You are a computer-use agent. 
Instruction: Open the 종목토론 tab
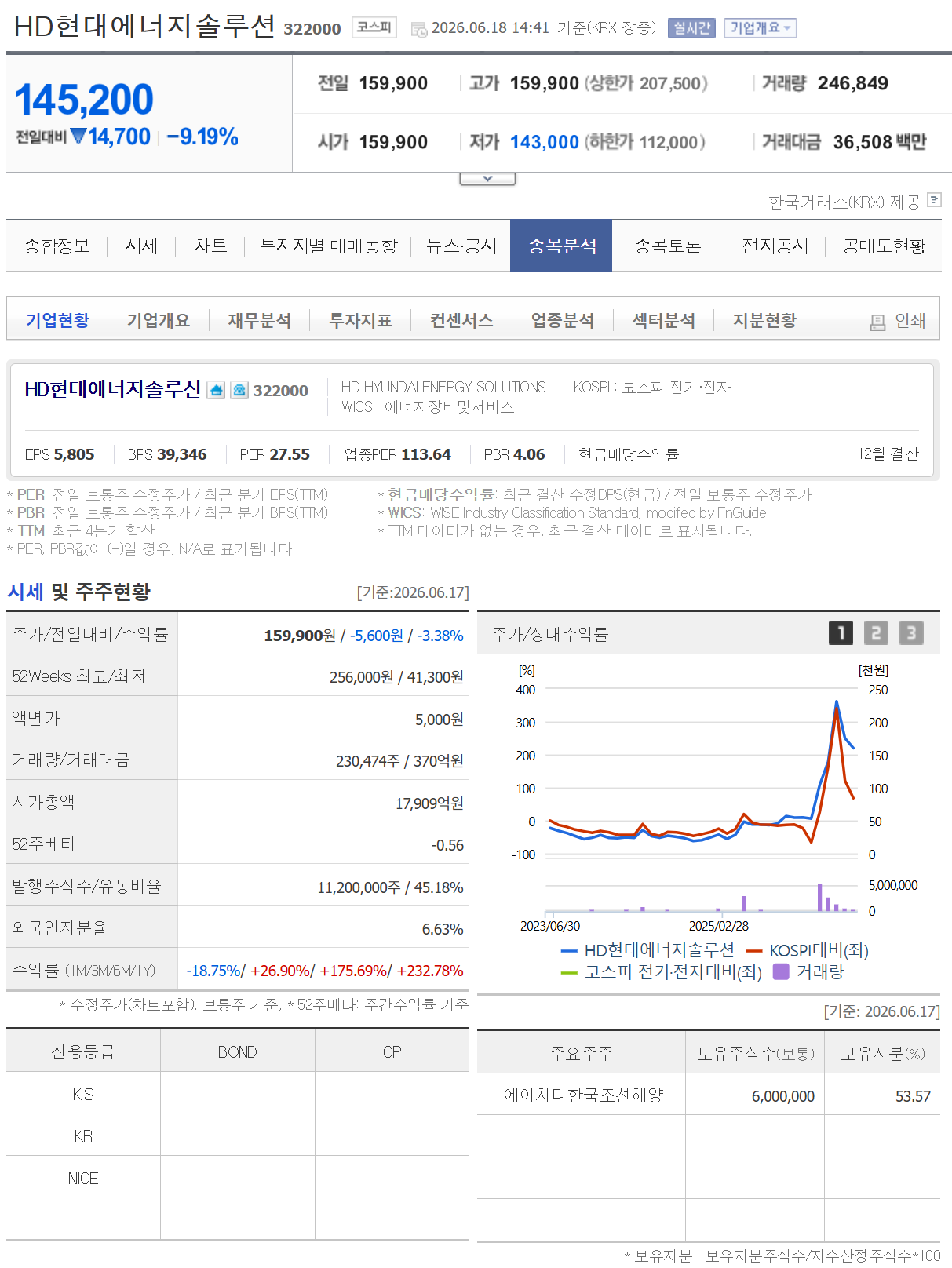point(668,246)
